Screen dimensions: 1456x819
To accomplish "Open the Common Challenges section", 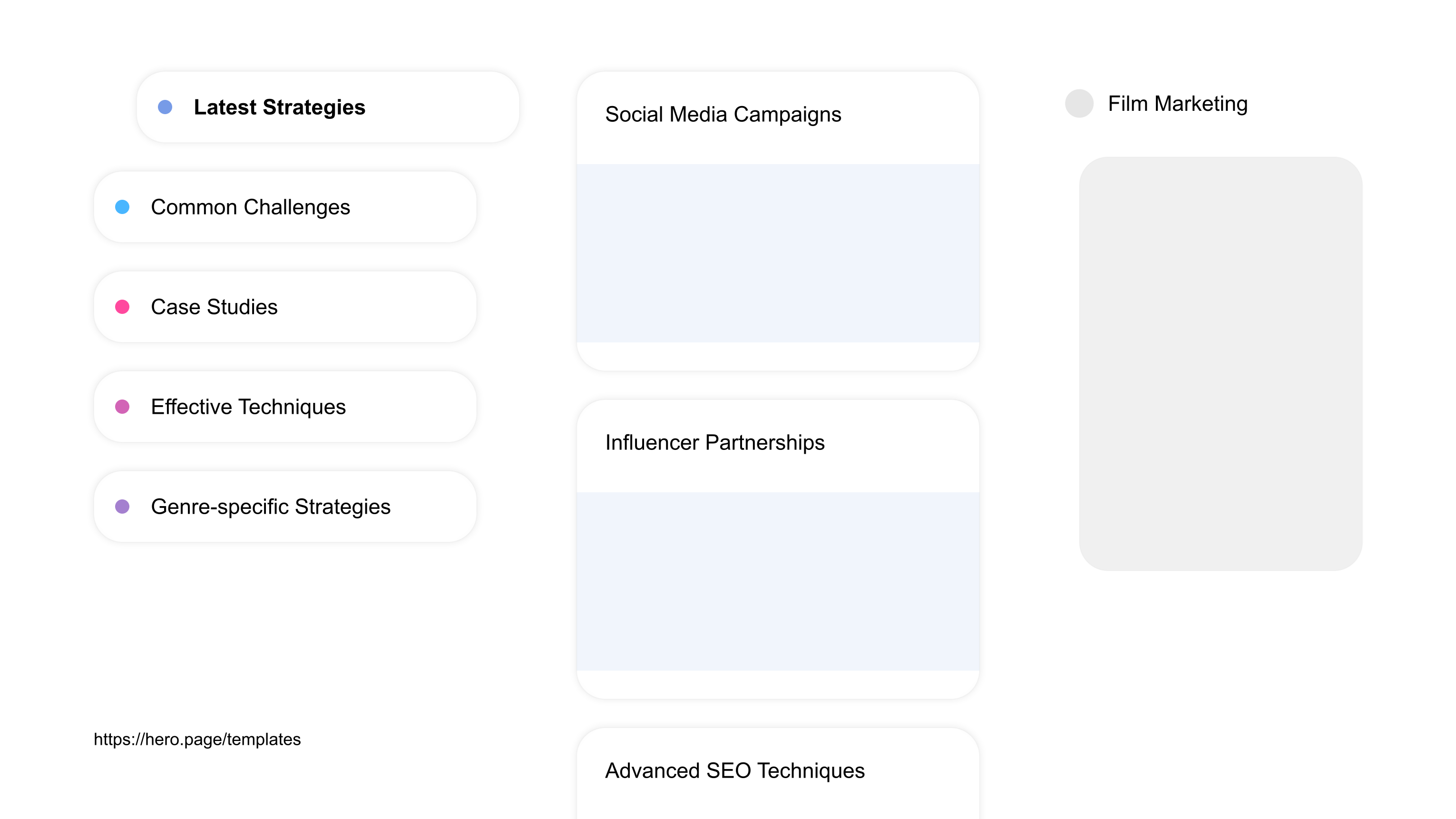I will 285,207.
